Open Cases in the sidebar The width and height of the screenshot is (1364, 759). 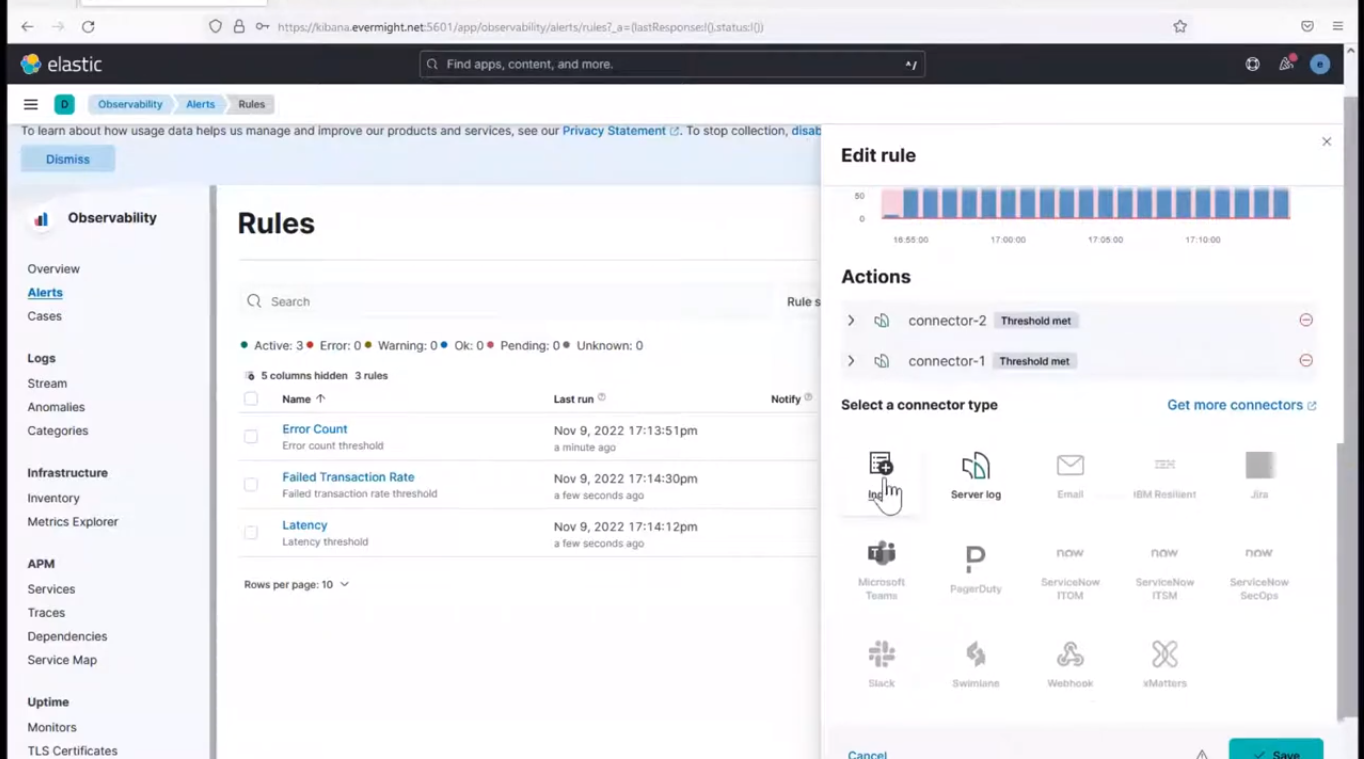coord(45,316)
